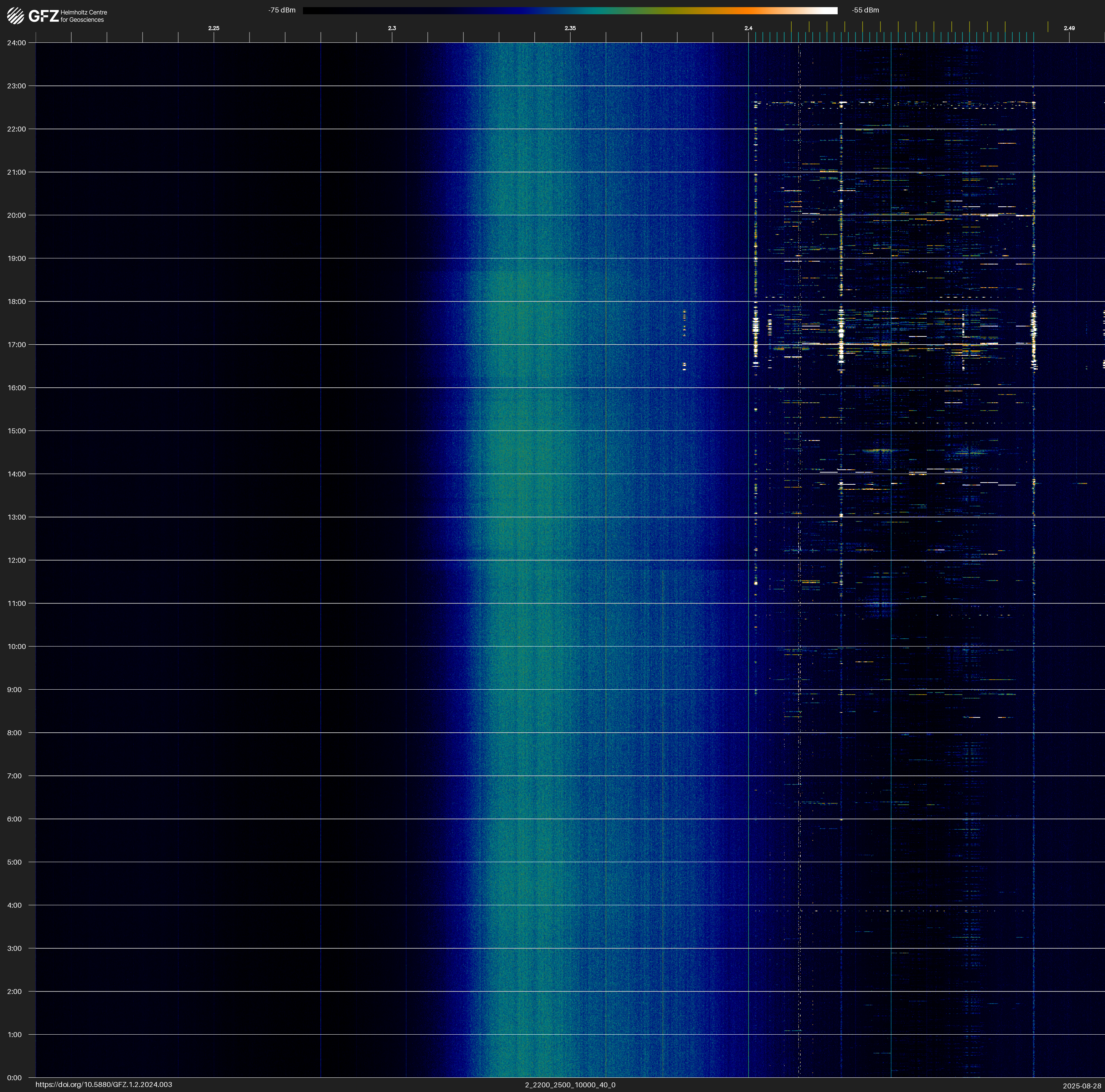Click the -75 dBm minimum label

click(x=282, y=10)
